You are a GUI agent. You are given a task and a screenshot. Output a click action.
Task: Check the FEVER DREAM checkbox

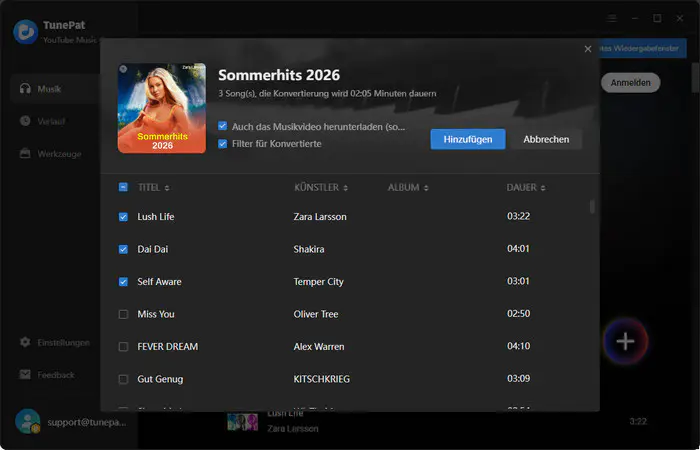tap(123, 346)
